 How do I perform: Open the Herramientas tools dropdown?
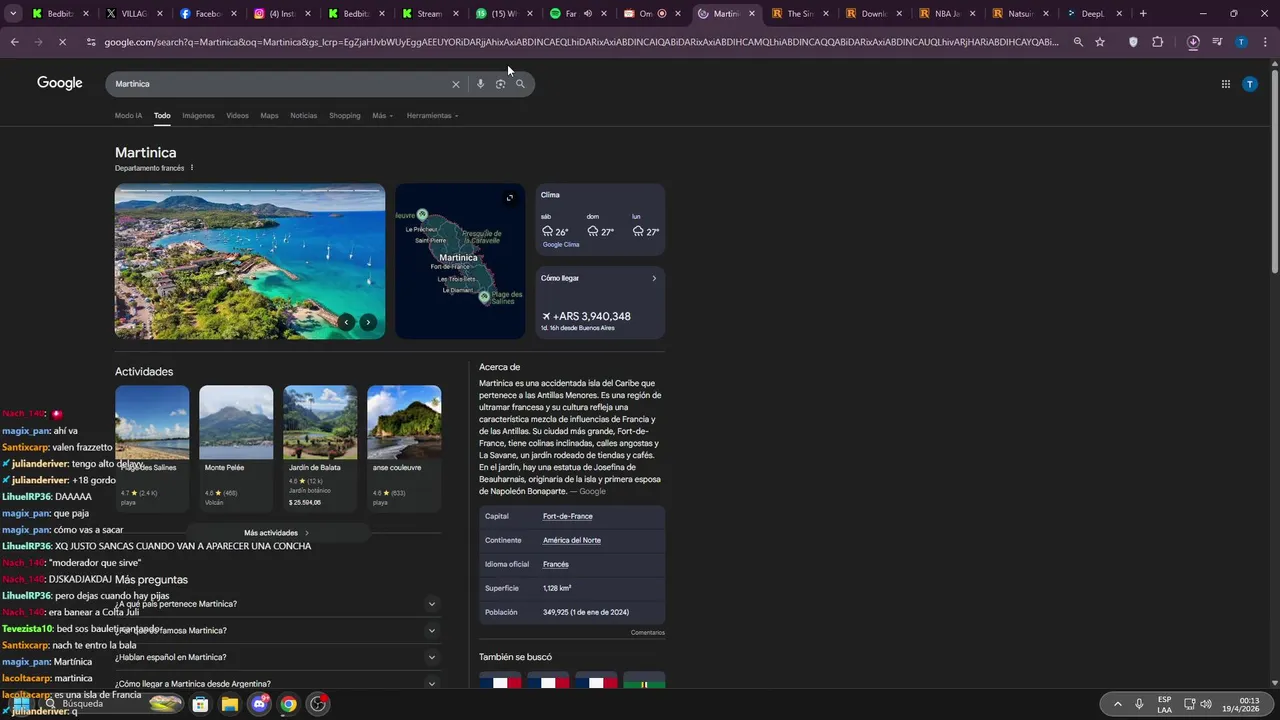pos(432,115)
